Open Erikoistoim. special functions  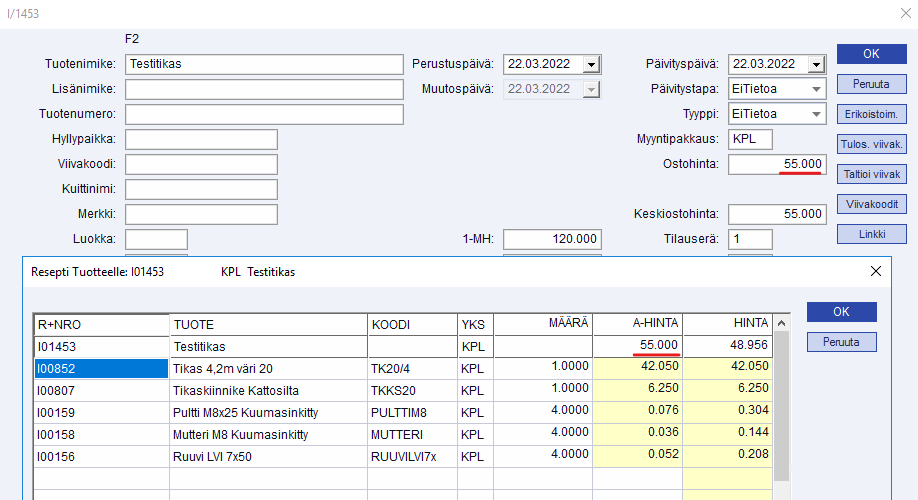871,114
